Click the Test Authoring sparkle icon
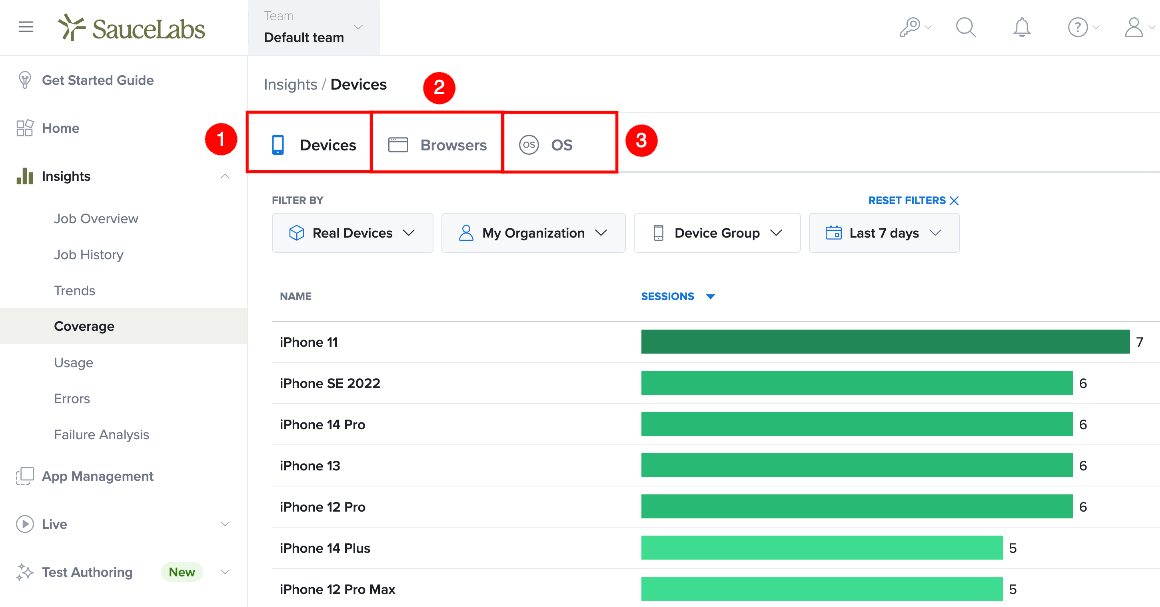Viewport: 1160px width, 607px height. click(24, 572)
